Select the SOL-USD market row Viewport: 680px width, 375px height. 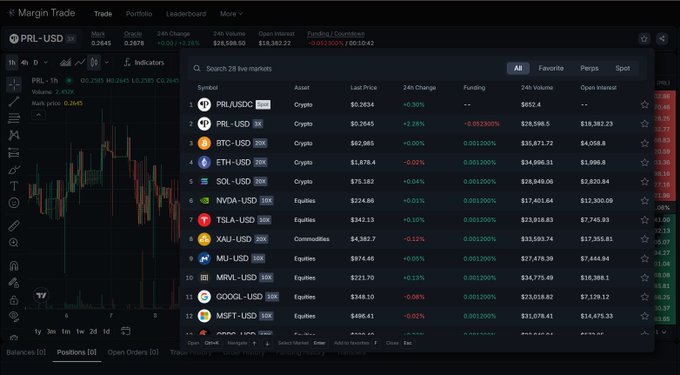click(417, 181)
